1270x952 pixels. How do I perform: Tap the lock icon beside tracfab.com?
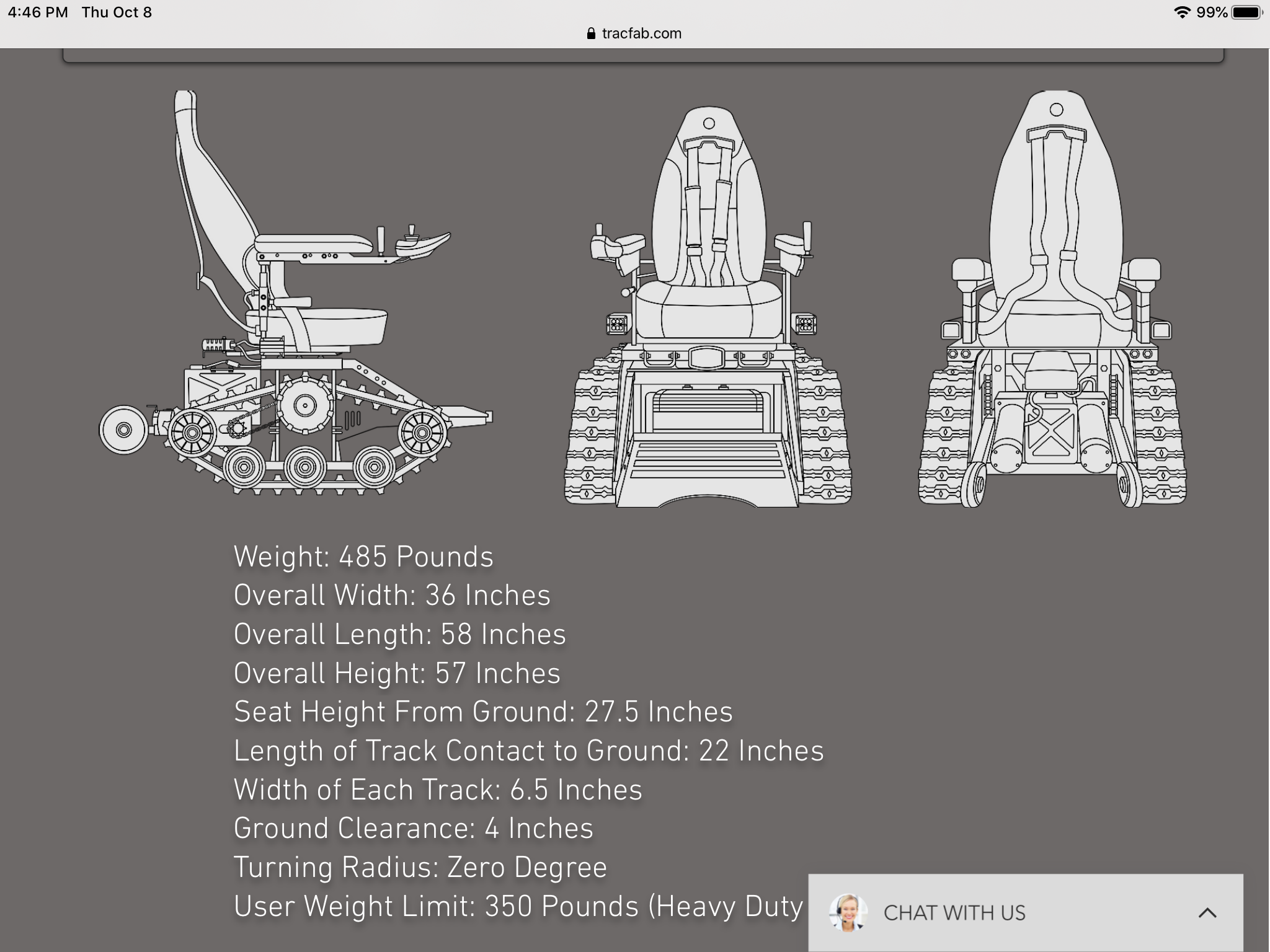tap(591, 33)
